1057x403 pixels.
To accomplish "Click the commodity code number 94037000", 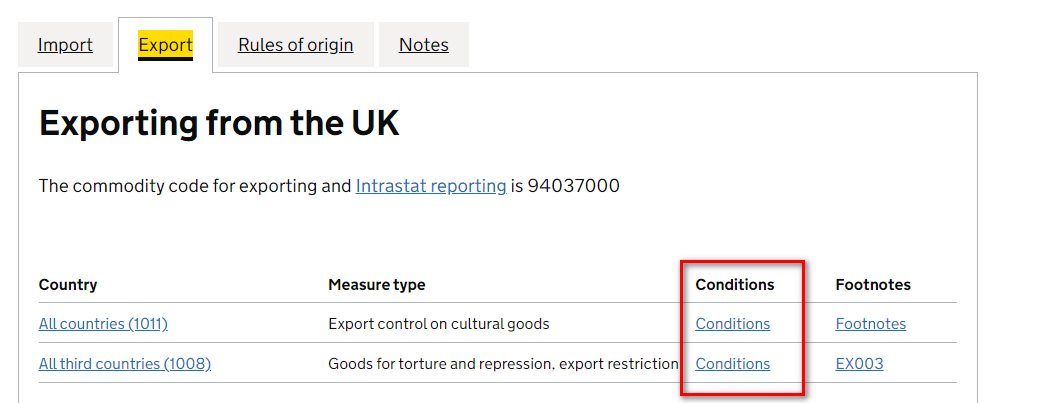I will [574, 186].
